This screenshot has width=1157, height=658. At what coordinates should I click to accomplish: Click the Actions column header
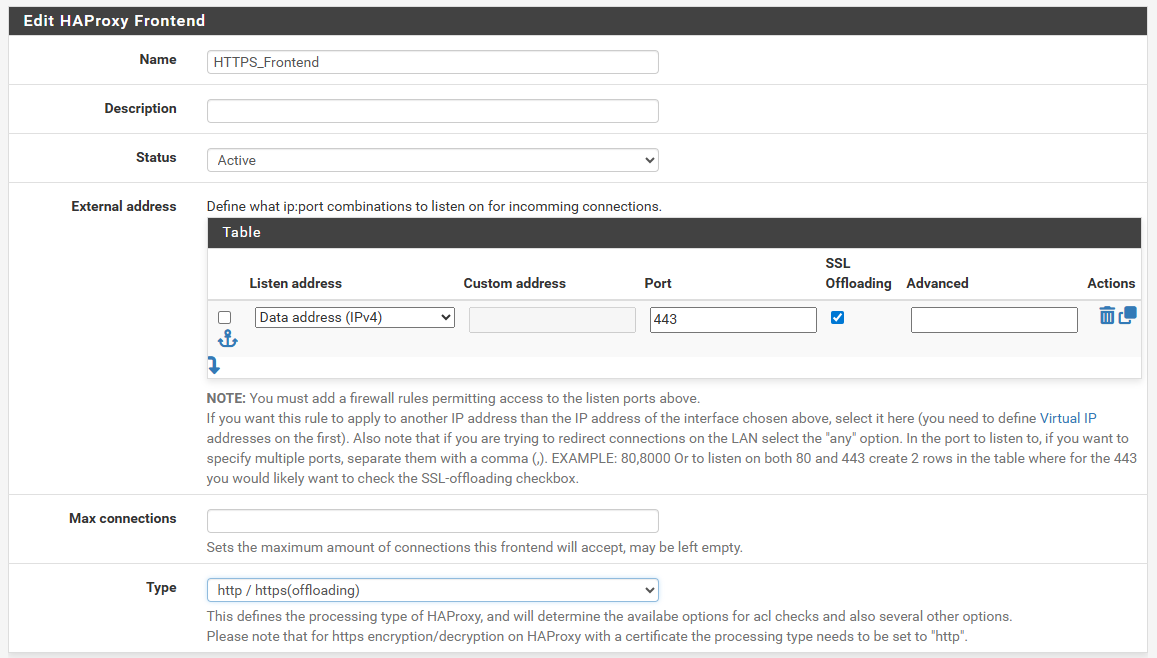(1111, 283)
